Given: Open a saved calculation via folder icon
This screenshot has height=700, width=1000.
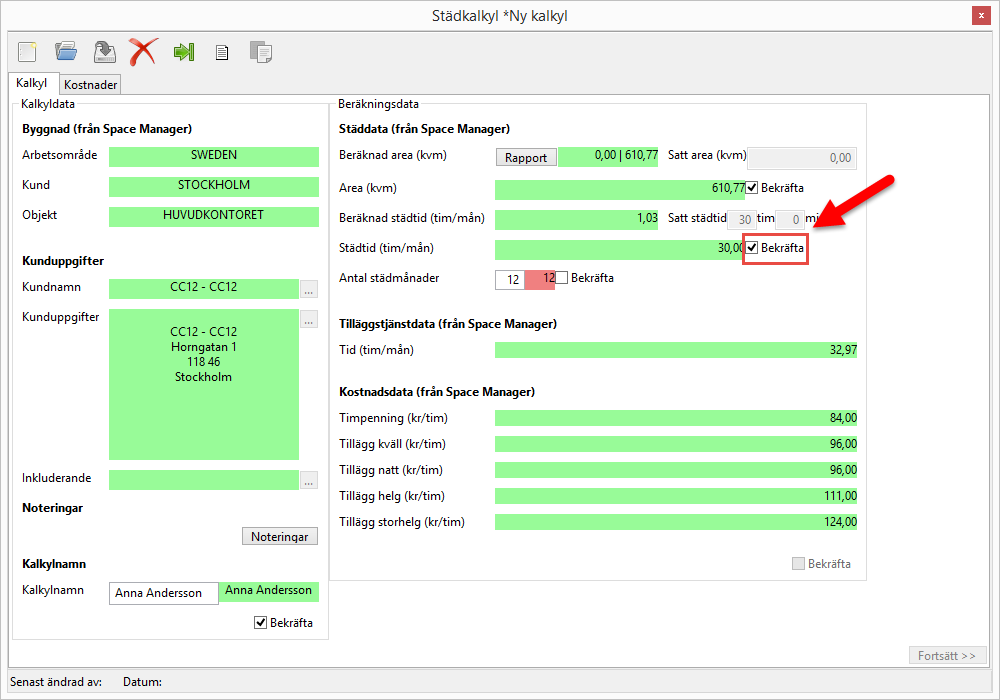Looking at the screenshot, I should 66,51.
